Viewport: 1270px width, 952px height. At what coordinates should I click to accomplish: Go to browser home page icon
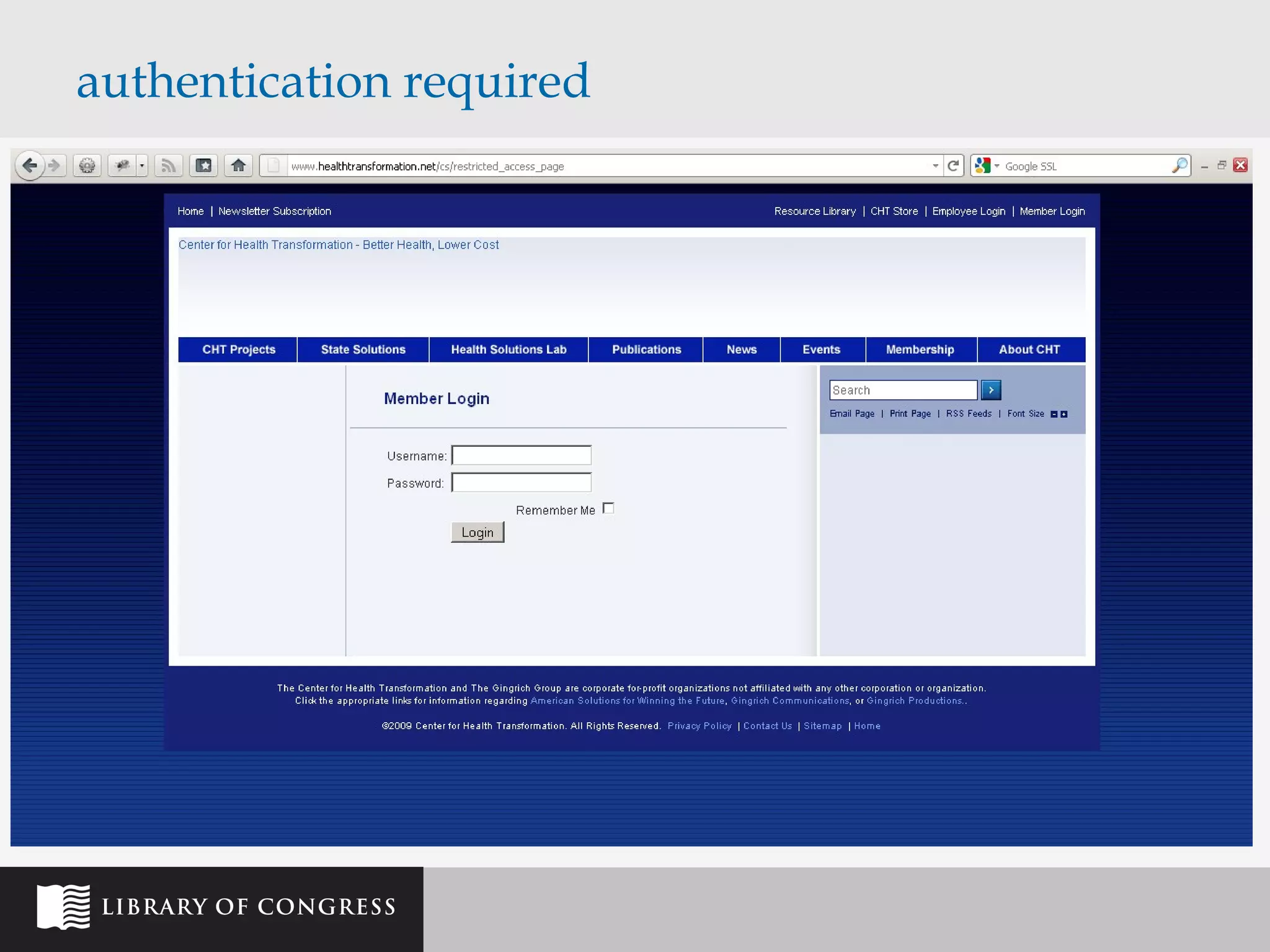tap(238, 165)
